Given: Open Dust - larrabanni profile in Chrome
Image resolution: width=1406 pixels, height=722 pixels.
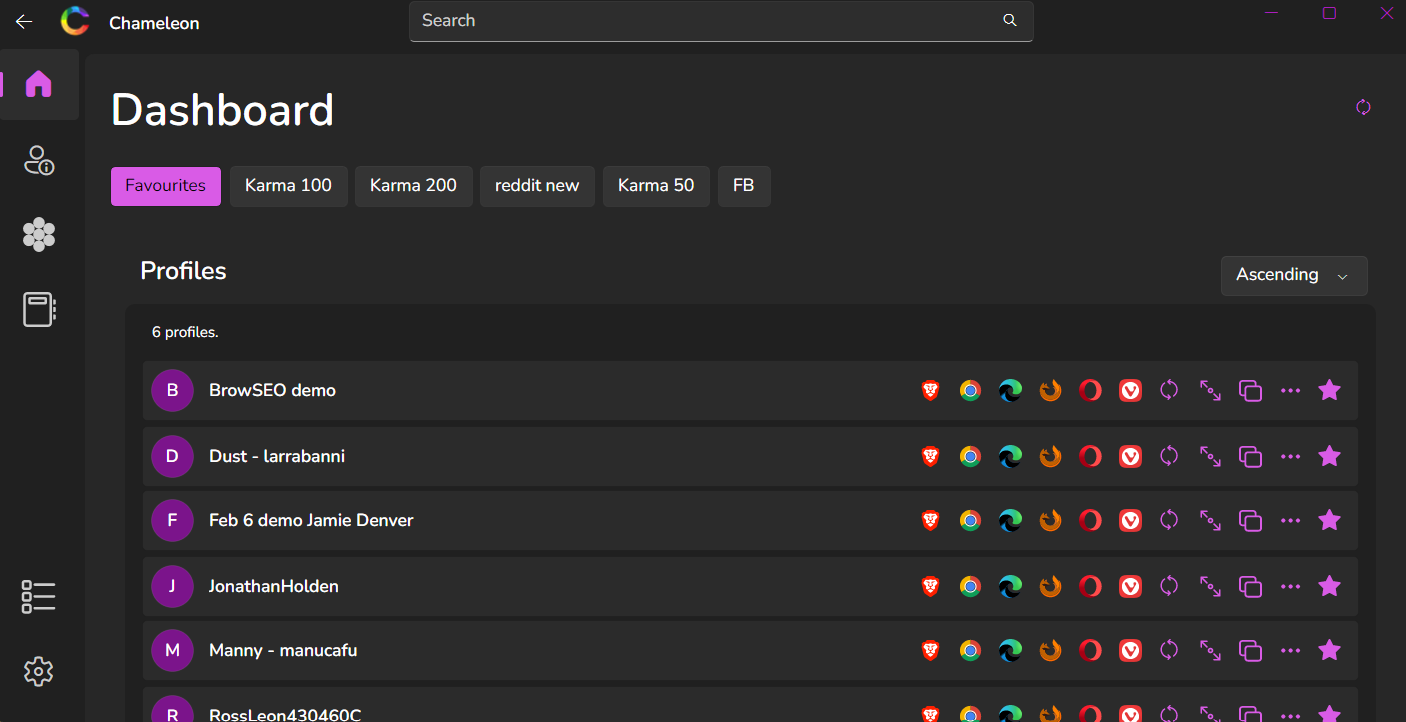Looking at the screenshot, I should pos(970,456).
